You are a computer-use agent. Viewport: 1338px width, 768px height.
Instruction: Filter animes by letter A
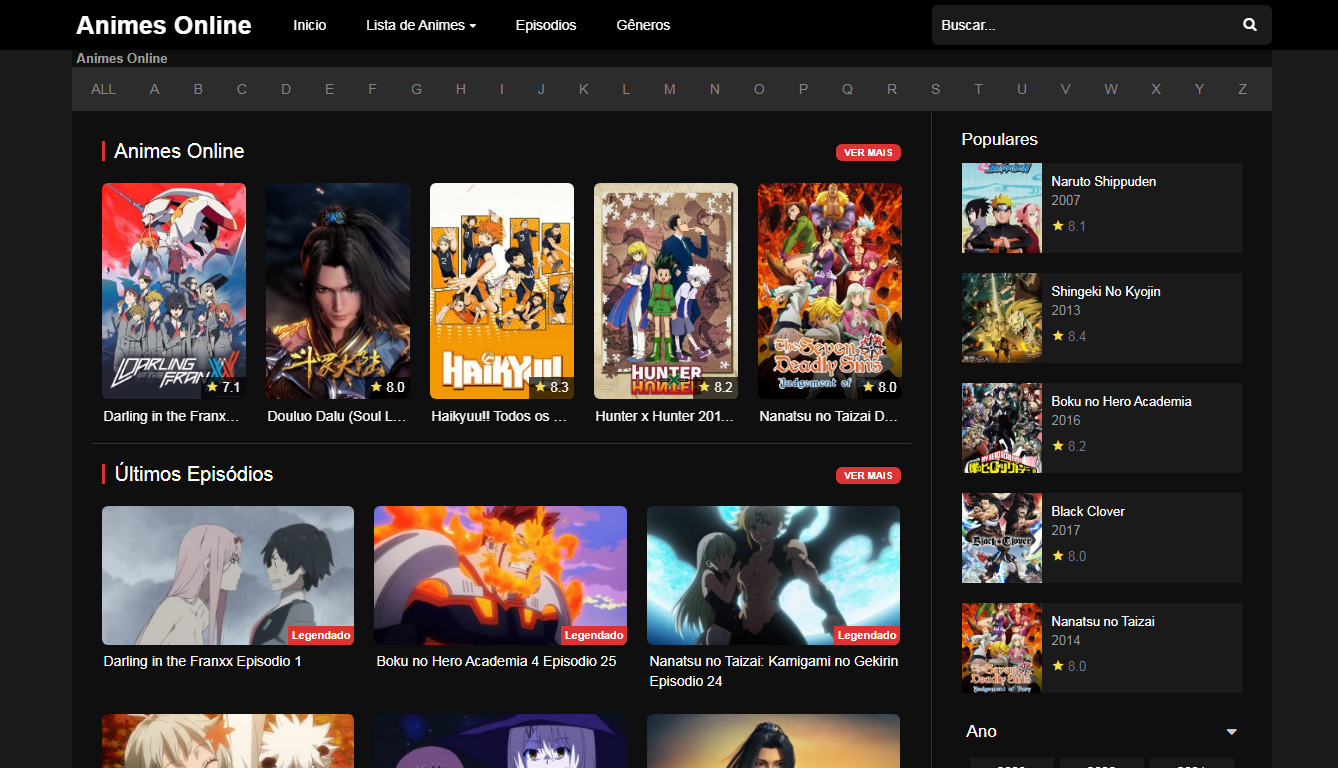155,89
